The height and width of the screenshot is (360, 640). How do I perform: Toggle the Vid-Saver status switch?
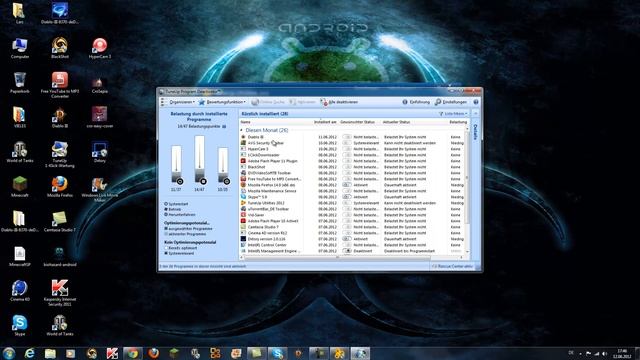tap(347, 215)
